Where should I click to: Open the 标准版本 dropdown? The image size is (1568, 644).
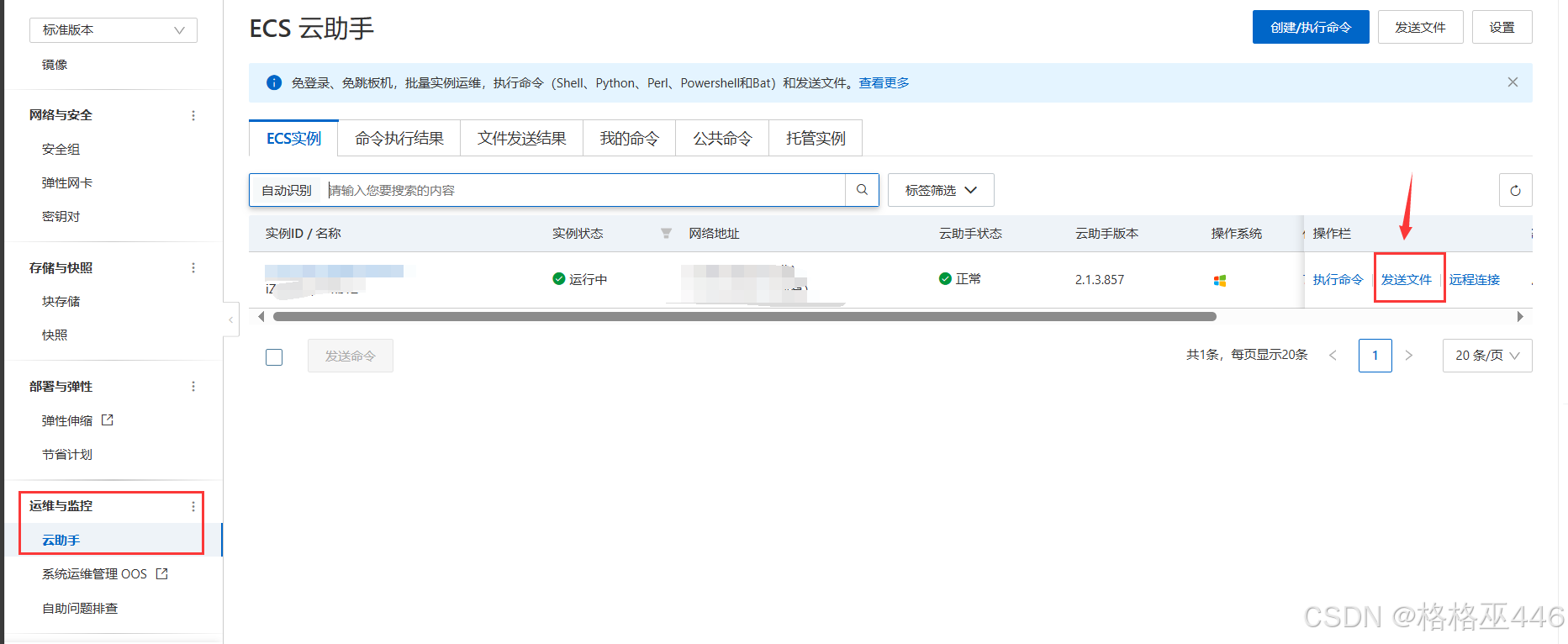click(114, 29)
